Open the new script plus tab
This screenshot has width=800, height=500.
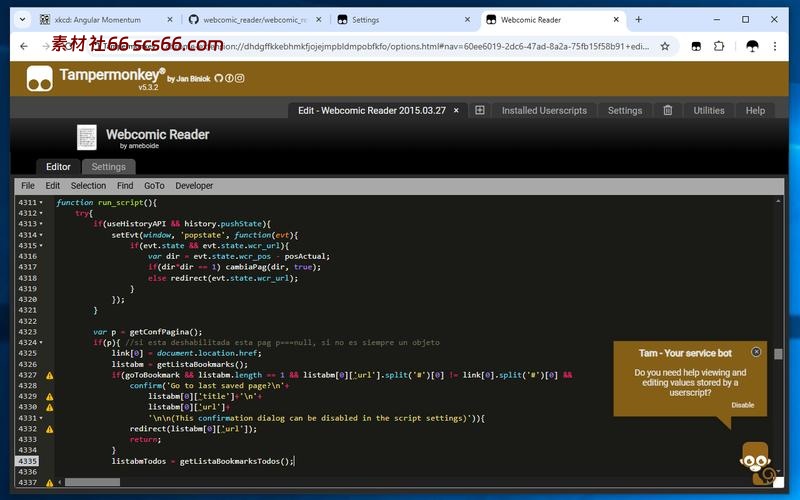(x=480, y=111)
